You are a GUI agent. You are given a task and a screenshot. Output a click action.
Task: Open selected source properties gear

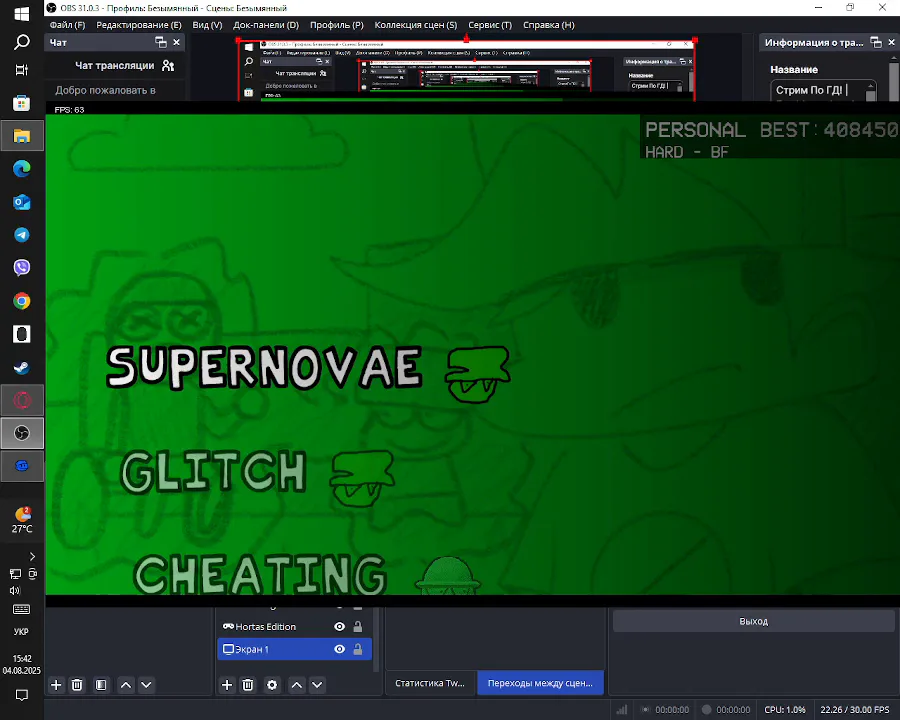272,685
